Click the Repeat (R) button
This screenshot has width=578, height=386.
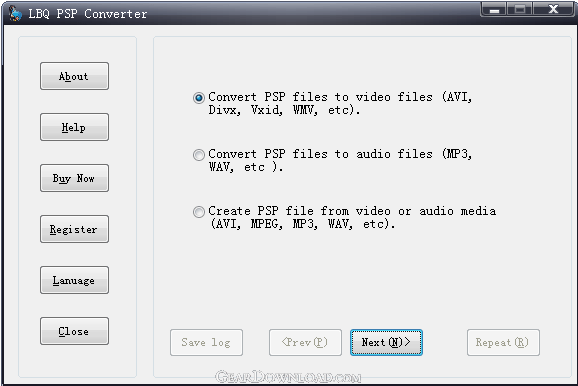503,342
